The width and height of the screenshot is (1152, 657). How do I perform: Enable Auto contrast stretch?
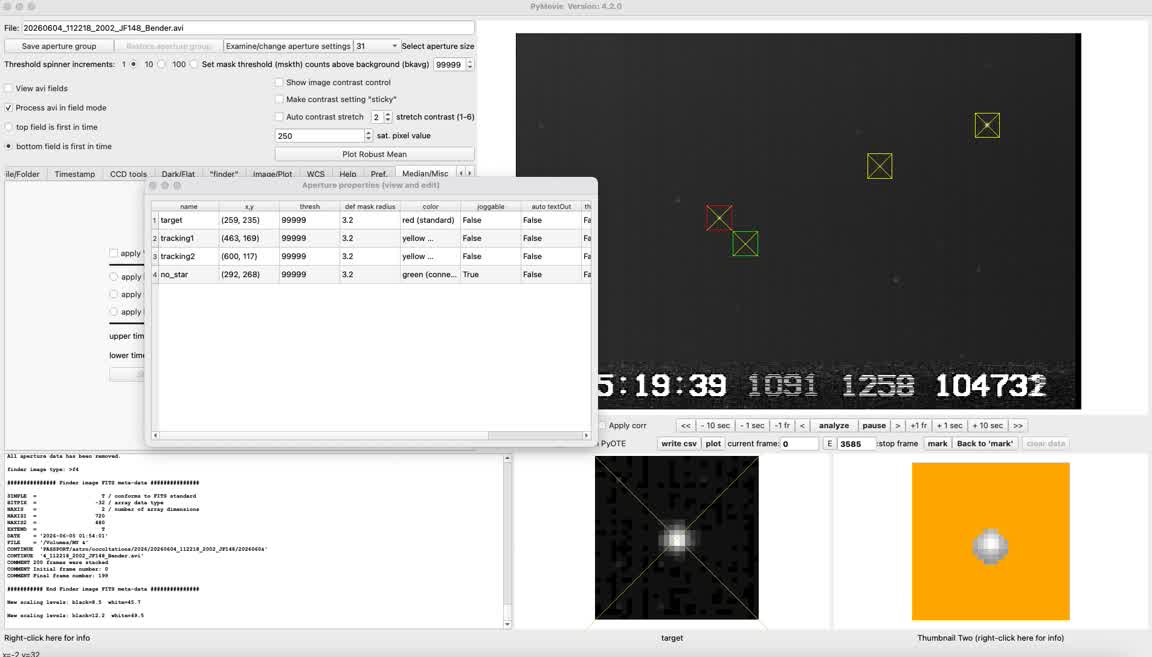[x=279, y=117]
